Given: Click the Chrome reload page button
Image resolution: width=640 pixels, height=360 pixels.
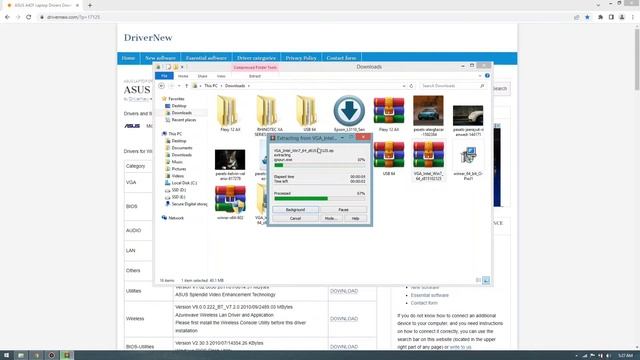Looking at the screenshot, I should [x=29, y=17].
